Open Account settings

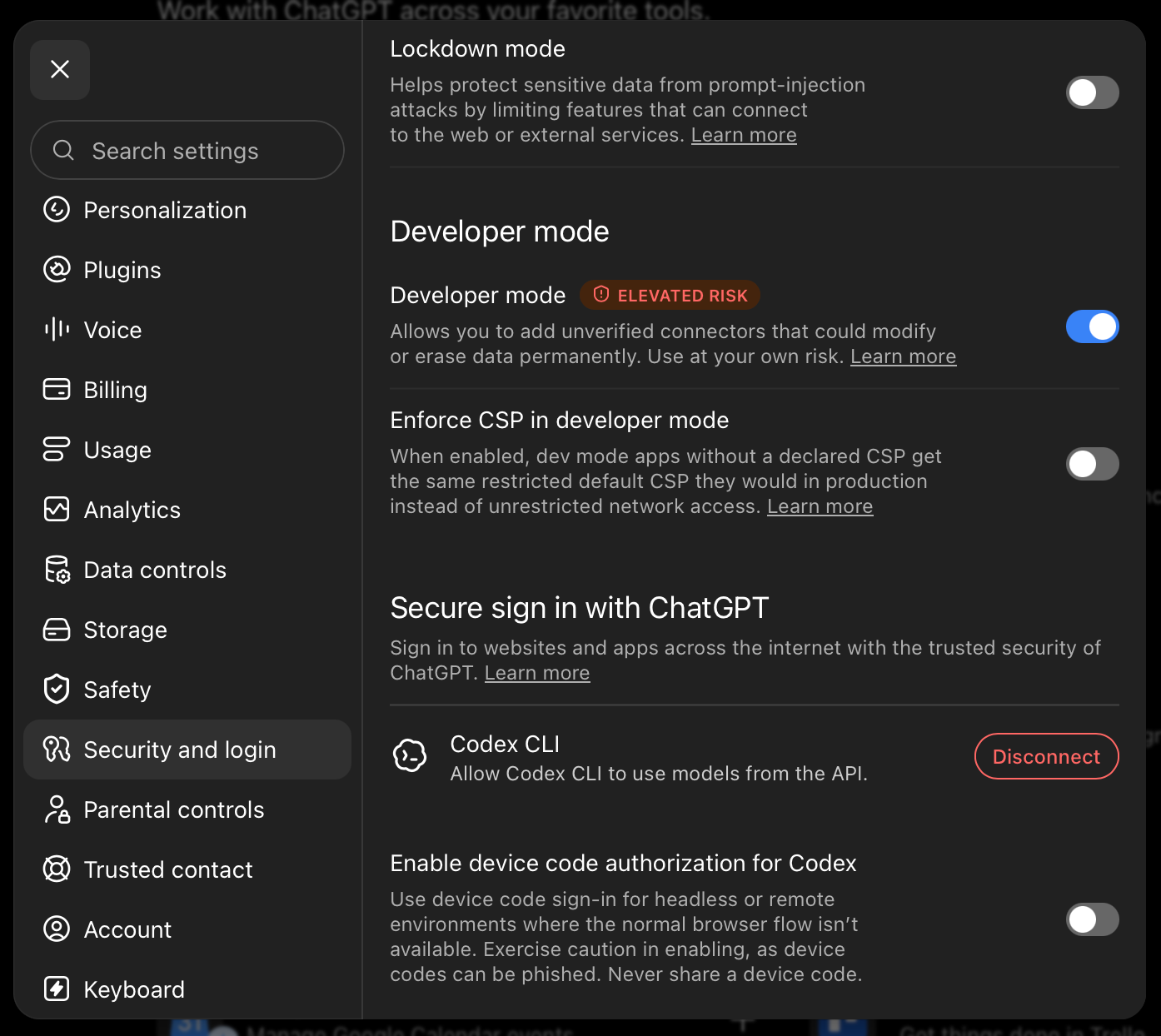coord(187,929)
